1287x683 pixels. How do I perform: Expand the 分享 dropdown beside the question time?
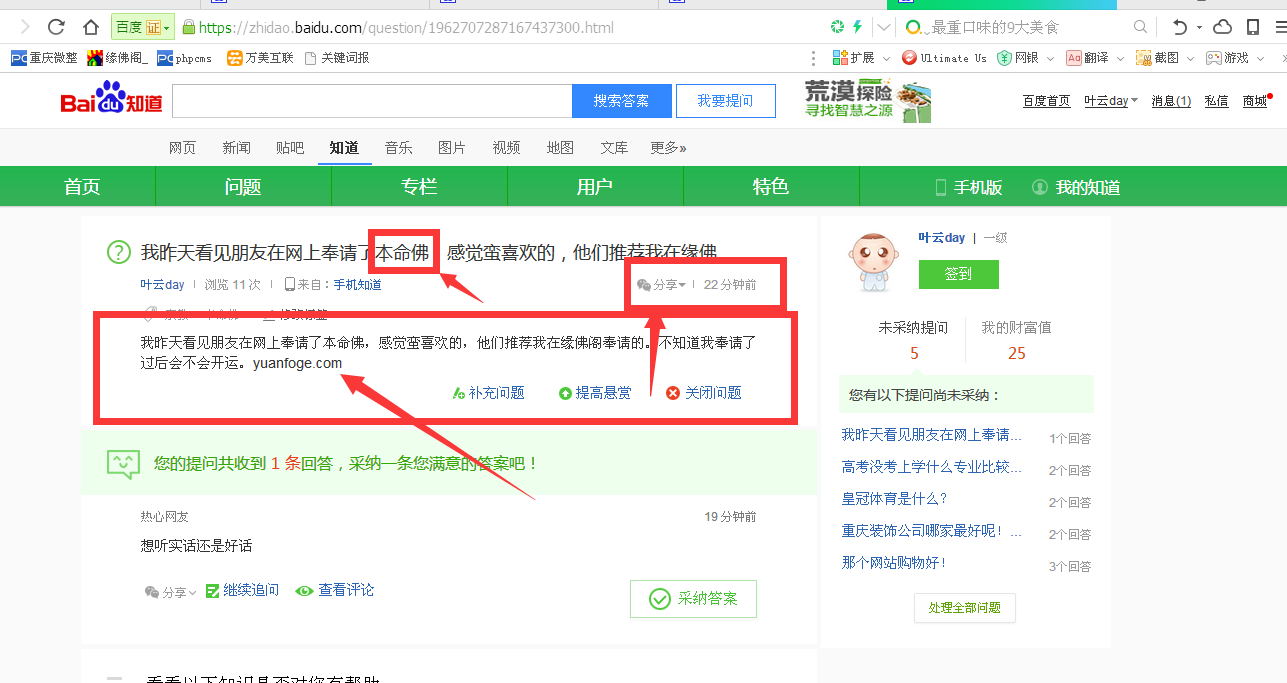click(x=661, y=285)
